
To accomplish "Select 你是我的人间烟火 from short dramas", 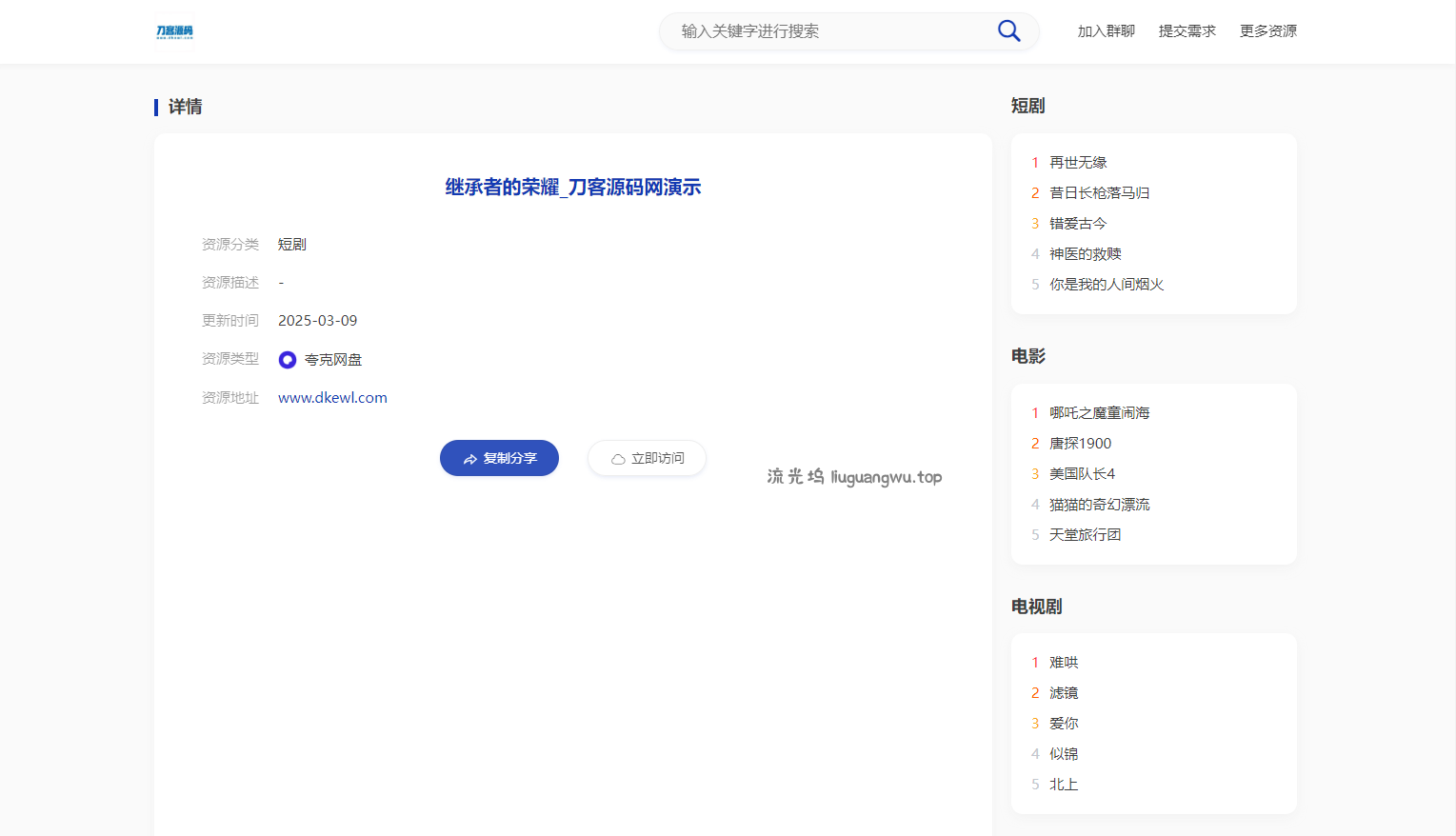I will 1107,285.
